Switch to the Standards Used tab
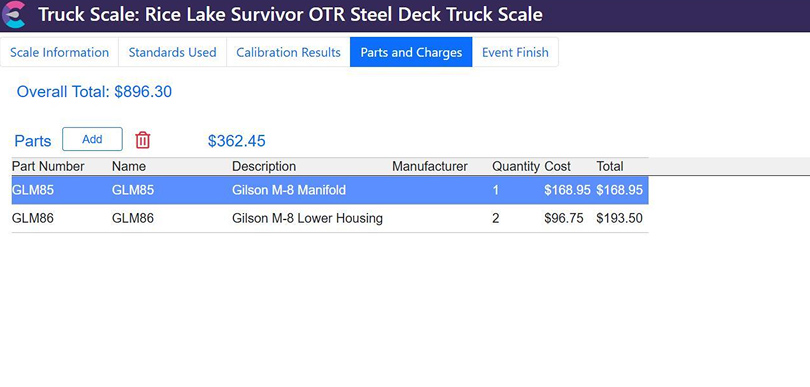The height and width of the screenshot is (387, 810). 173,52
